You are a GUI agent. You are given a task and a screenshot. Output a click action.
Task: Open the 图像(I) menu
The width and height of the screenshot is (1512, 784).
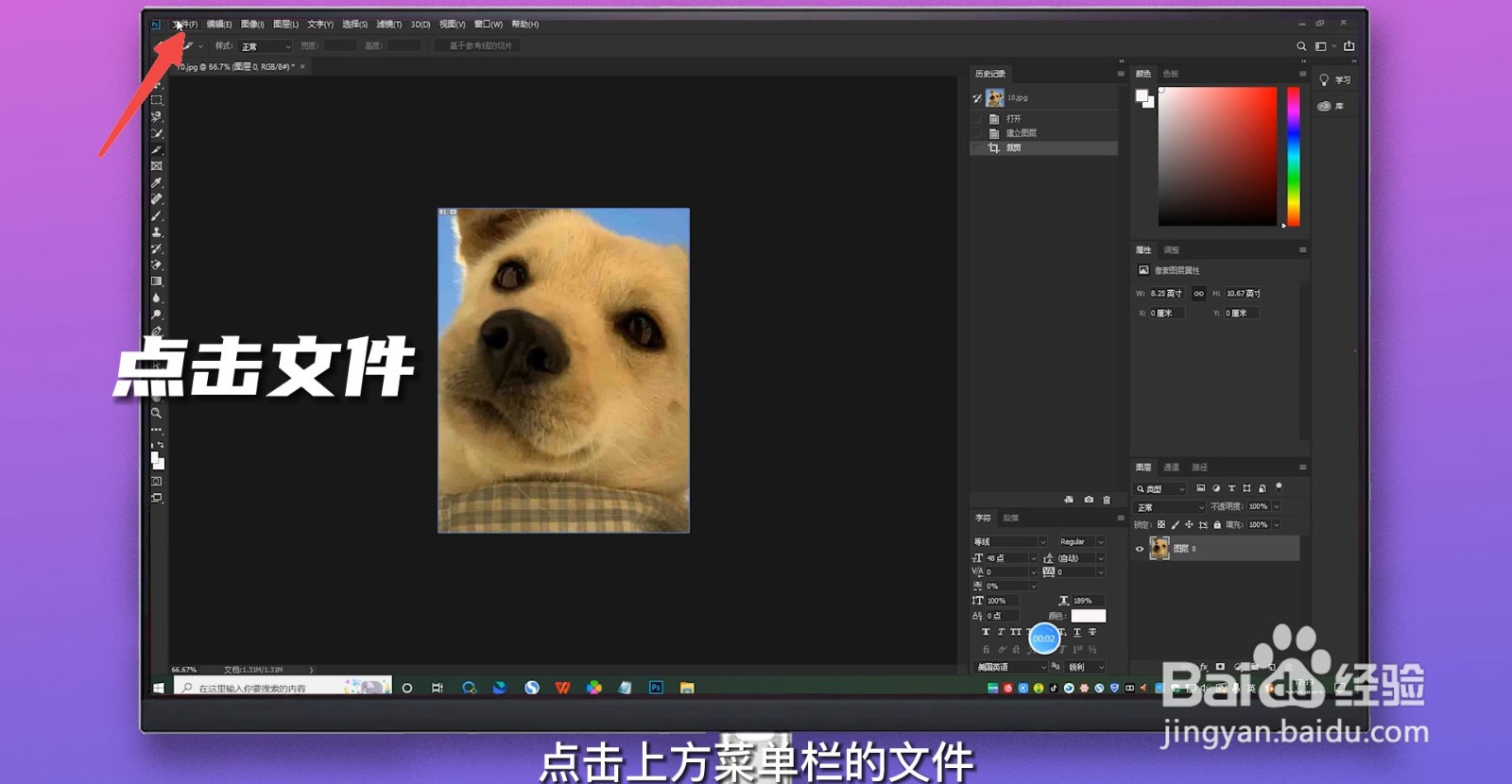coord(252,25)
